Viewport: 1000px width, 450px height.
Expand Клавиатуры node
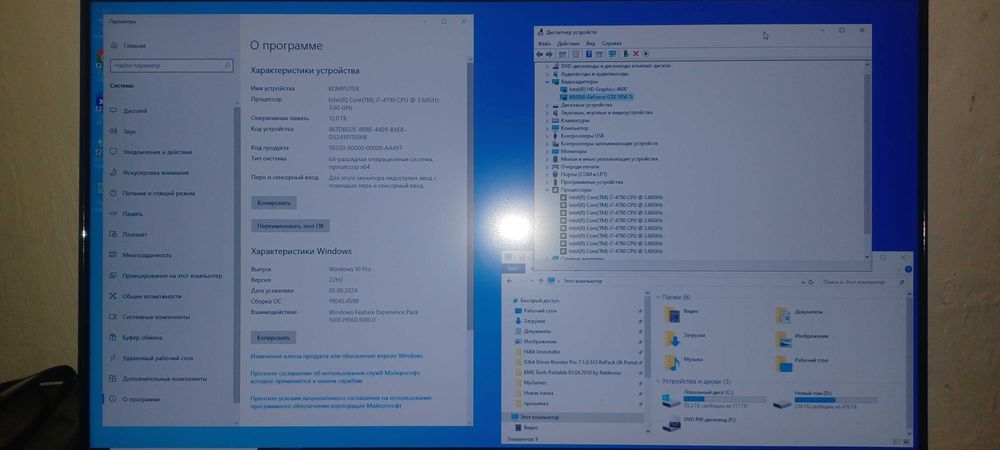pos(548,120)
